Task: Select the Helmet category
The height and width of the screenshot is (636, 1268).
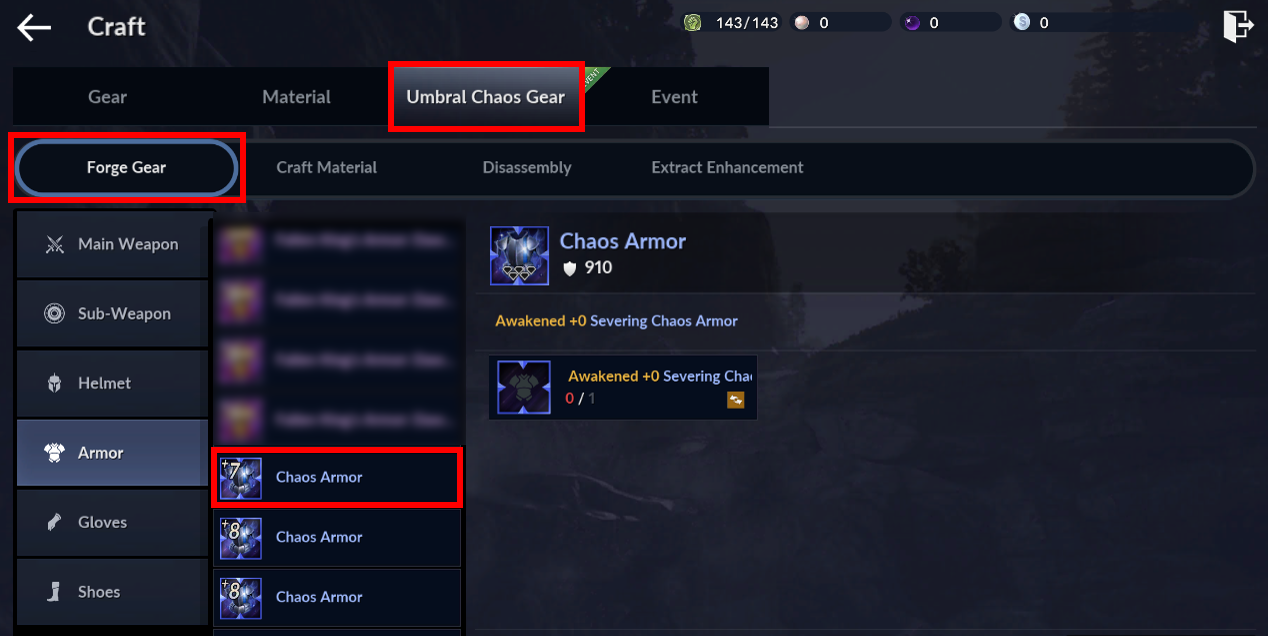Action: tap(113, 383)
